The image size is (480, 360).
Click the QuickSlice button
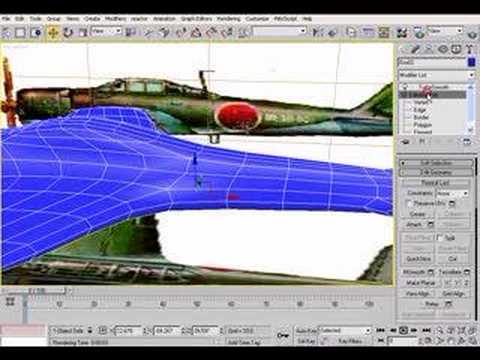point(419,259)
